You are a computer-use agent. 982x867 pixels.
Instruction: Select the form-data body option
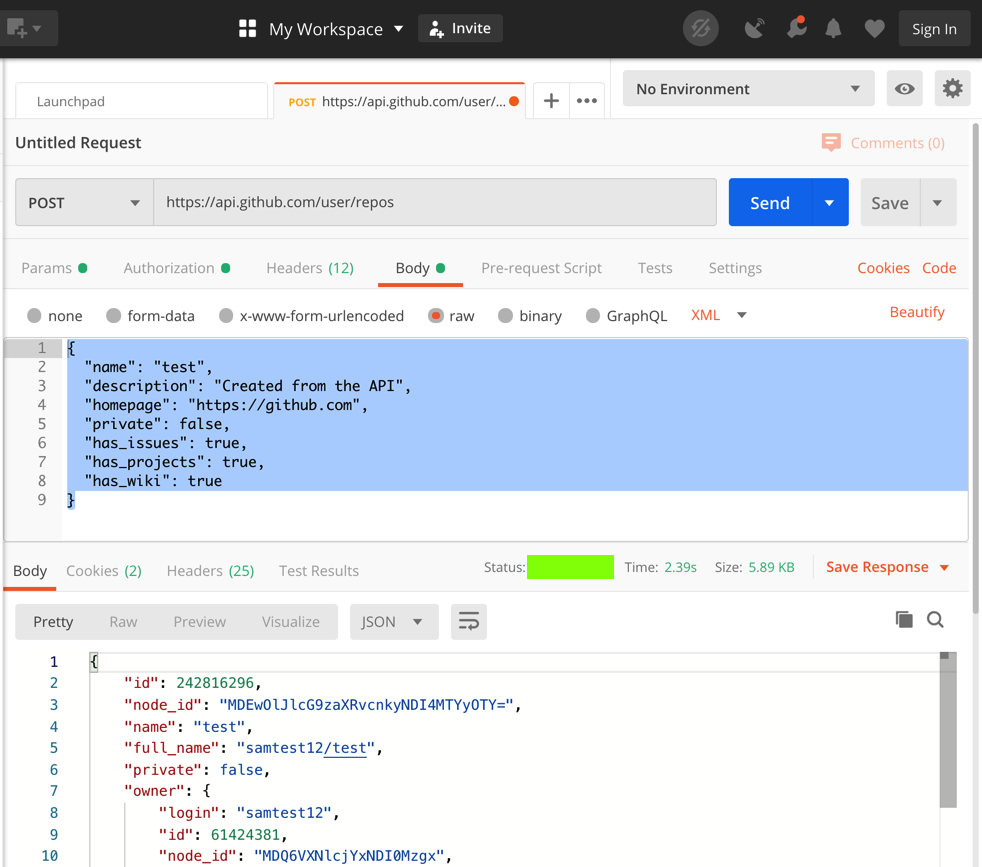(114, 316)
